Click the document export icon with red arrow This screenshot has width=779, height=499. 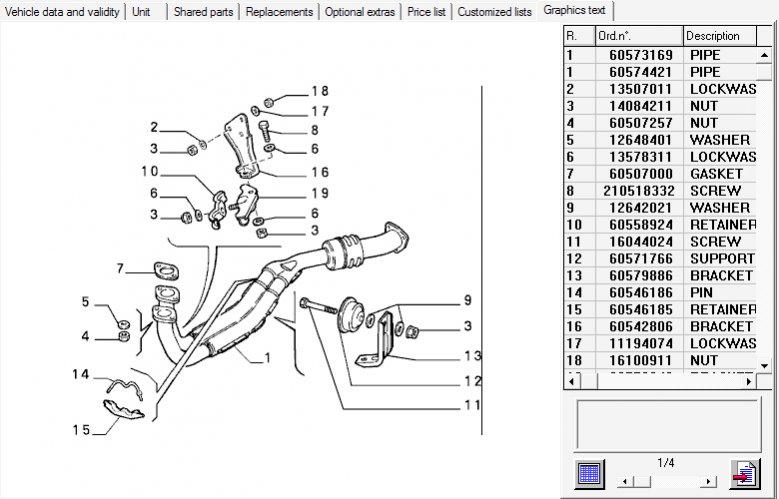point(743,473)
